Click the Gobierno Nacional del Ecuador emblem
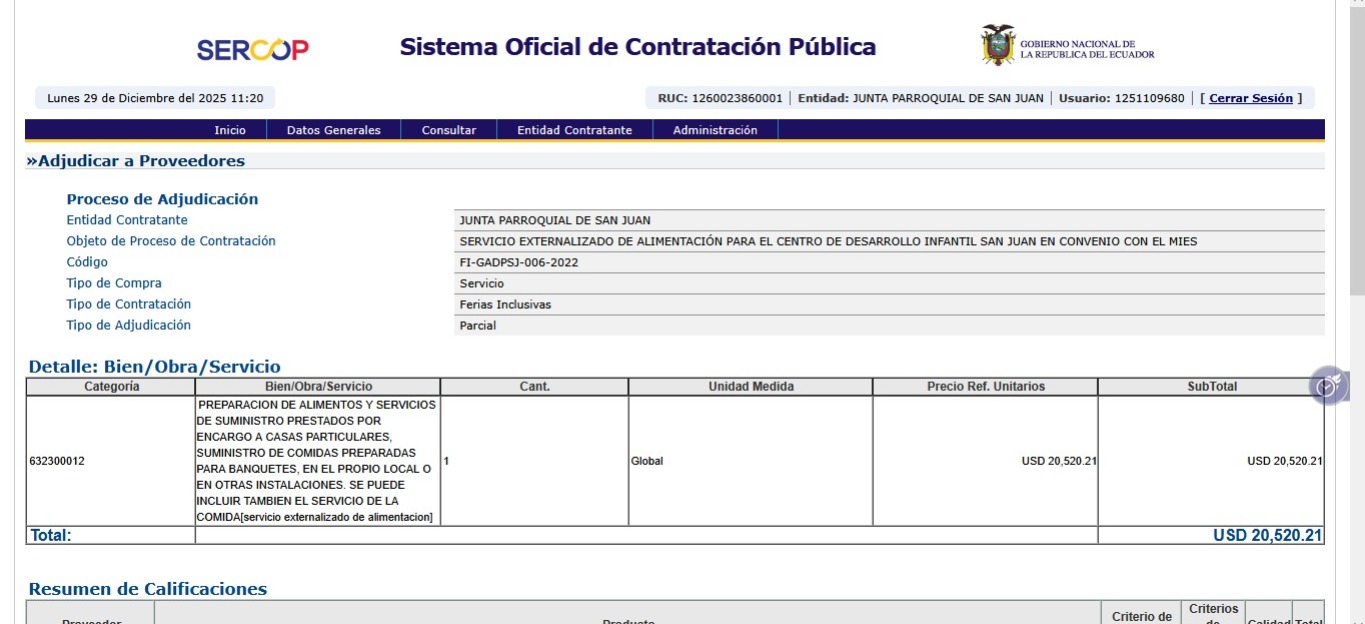Image resolution: width=1365 pixels, height=624 pixels. click(x=997, y=46)
